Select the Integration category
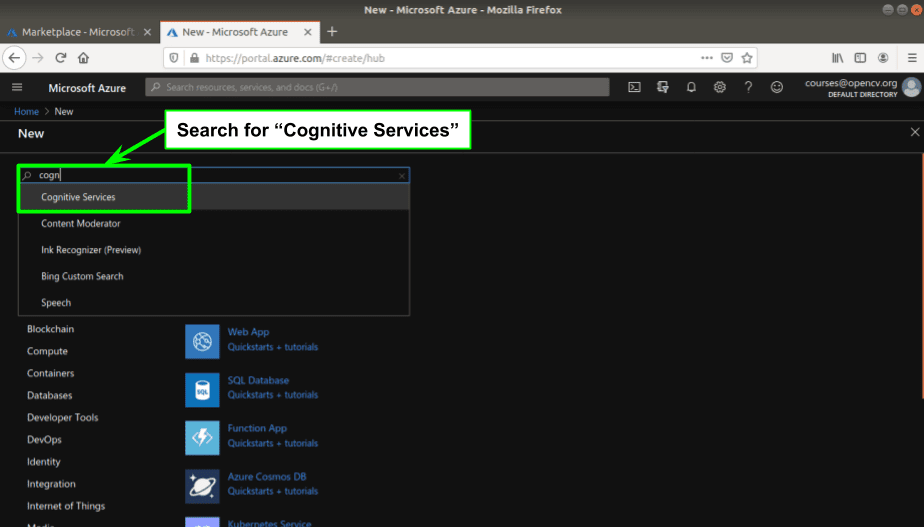This screenshot has width=924, height=527. point(51,484)
